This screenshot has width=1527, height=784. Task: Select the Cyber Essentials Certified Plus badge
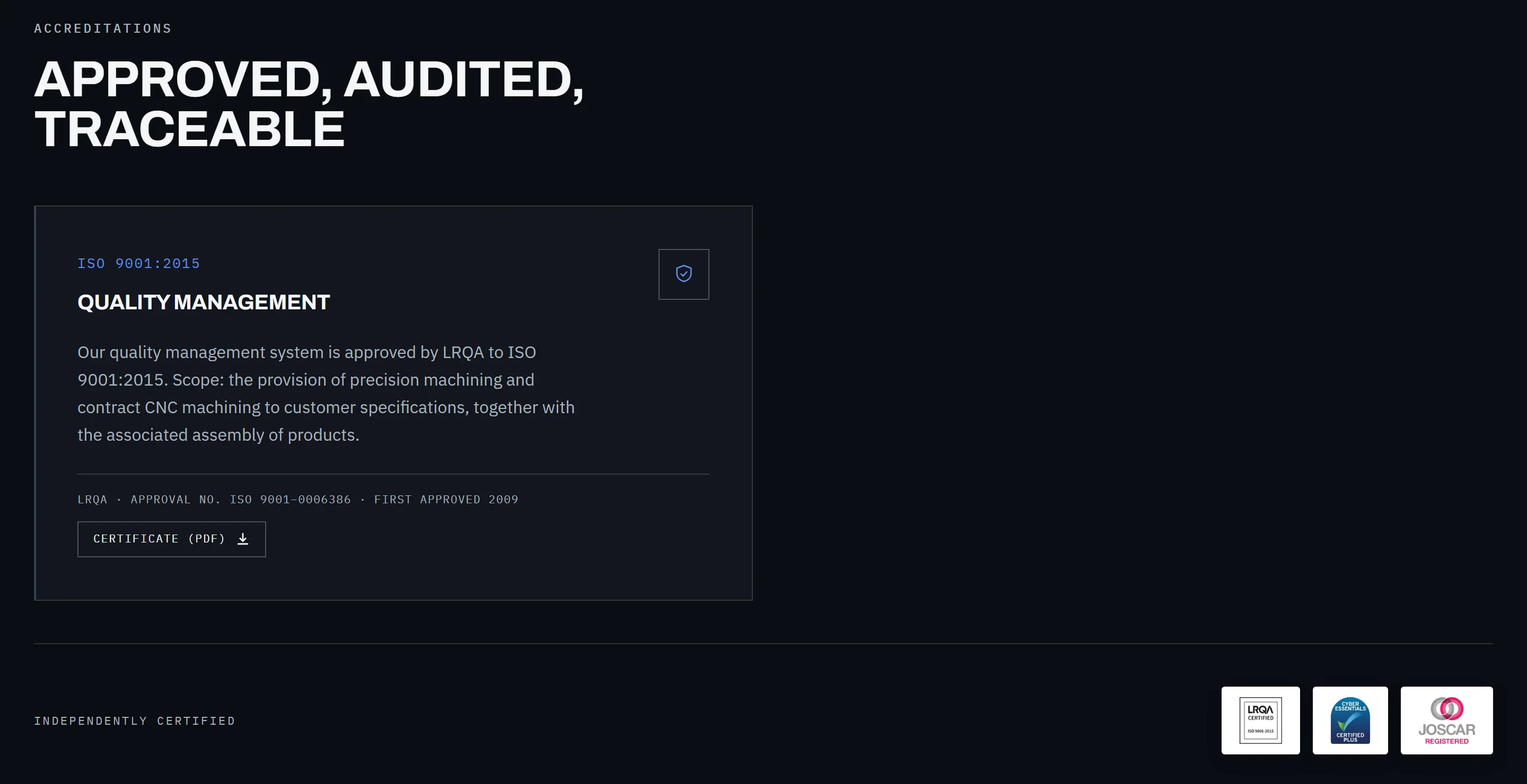coord(1350,720)
